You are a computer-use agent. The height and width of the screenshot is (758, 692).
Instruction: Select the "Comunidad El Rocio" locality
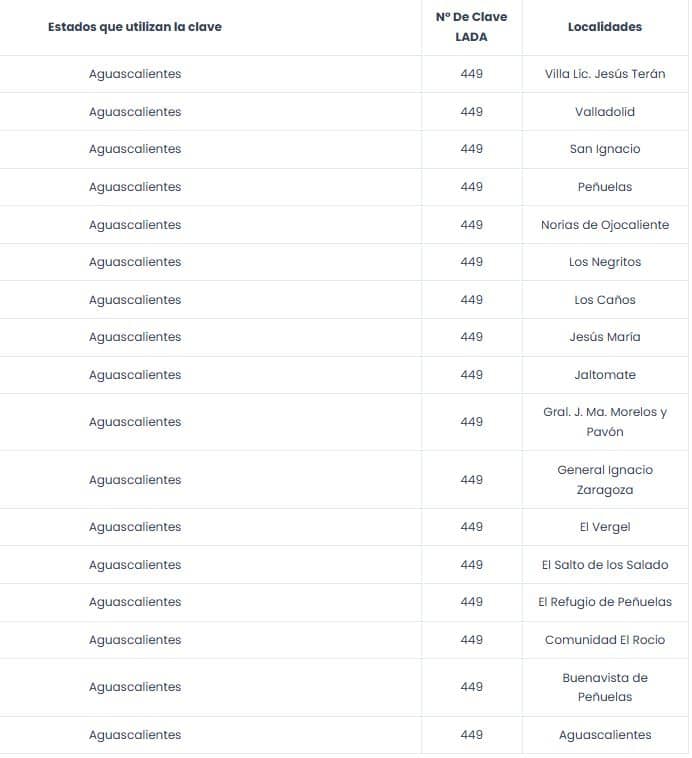(604, 640)
